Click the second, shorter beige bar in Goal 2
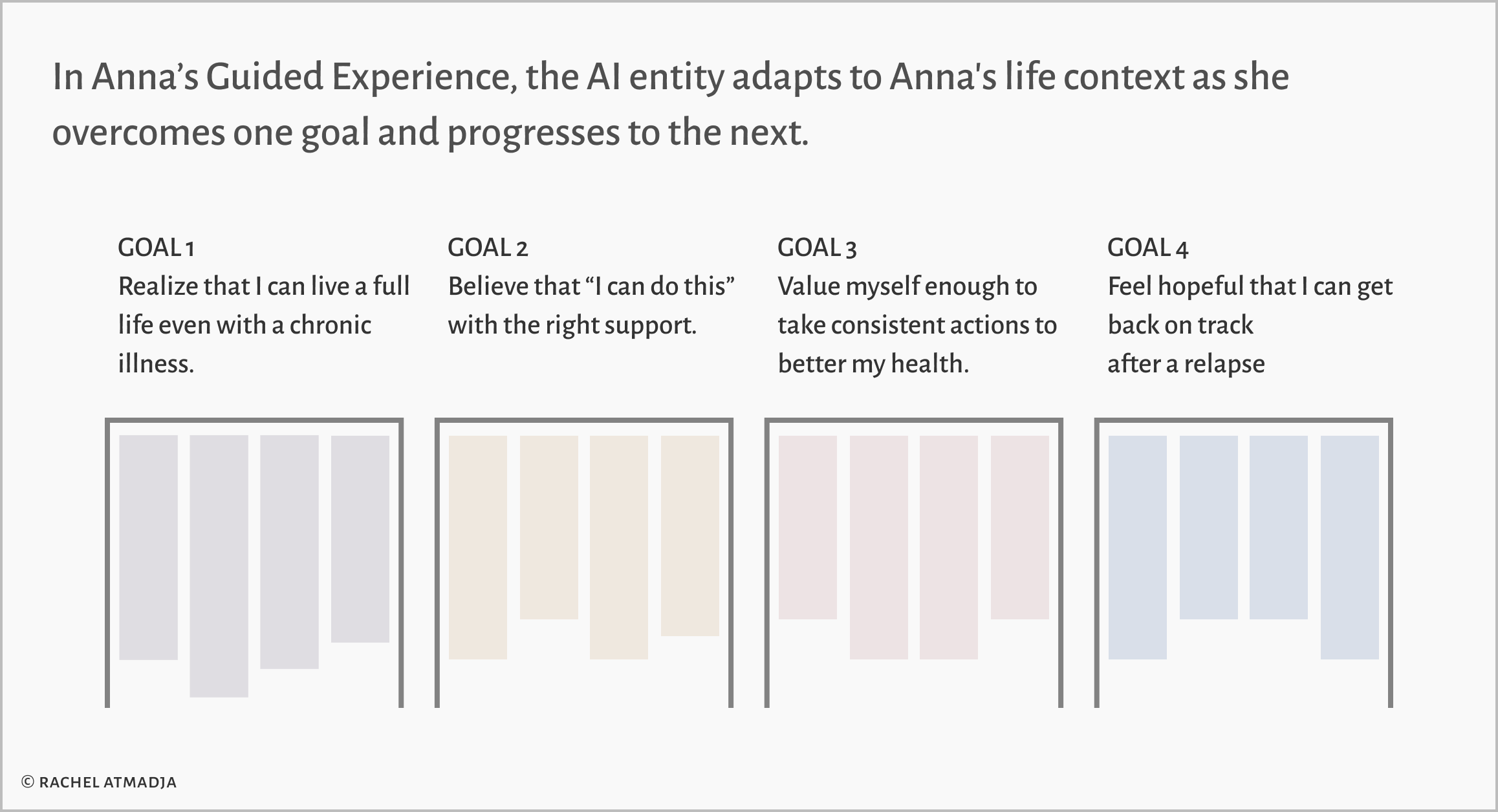This screenshot has height=812, width=1498. click(x=549, y=528)
